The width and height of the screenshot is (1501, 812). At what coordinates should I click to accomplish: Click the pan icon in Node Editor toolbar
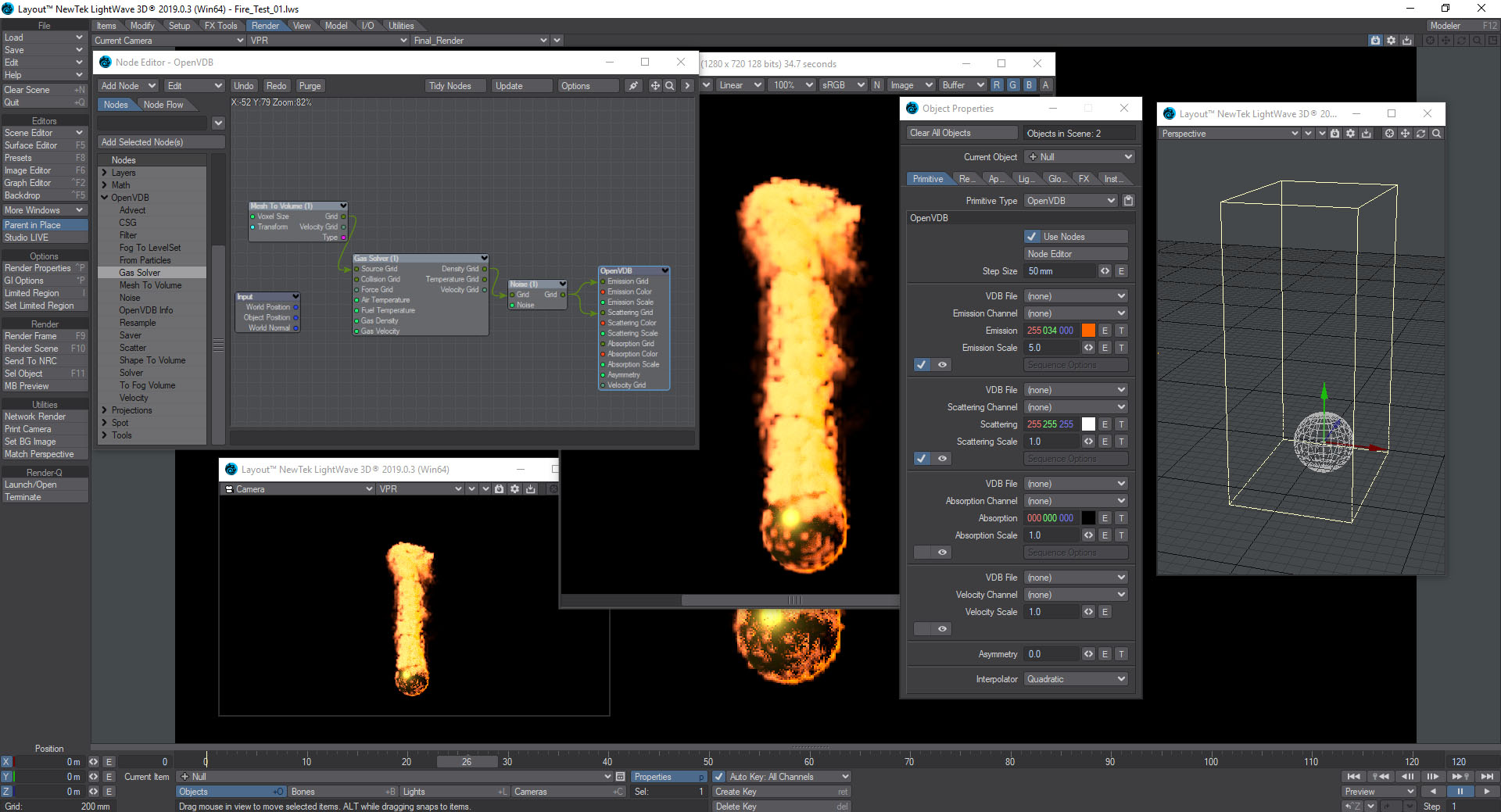click(655, 86)
